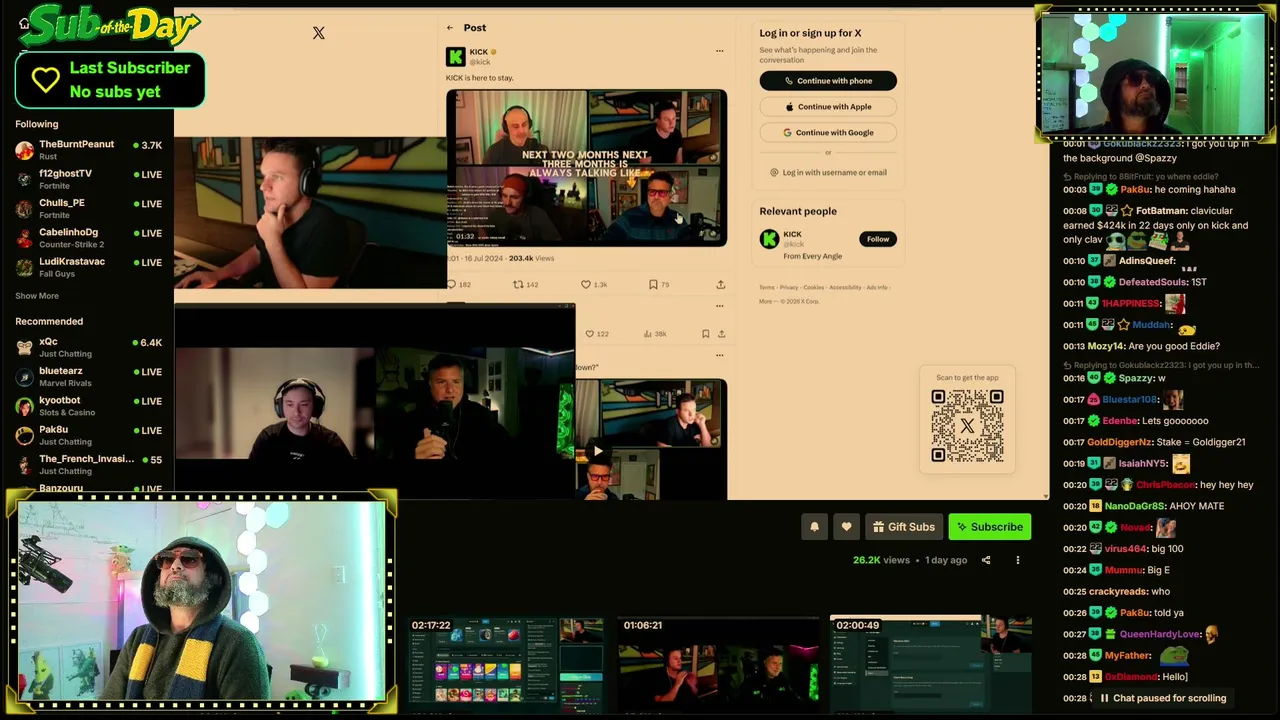The height and width of the screenshot is (720, 1280).
Task: Click the reply icon showing 182
Action: [452, 285]
